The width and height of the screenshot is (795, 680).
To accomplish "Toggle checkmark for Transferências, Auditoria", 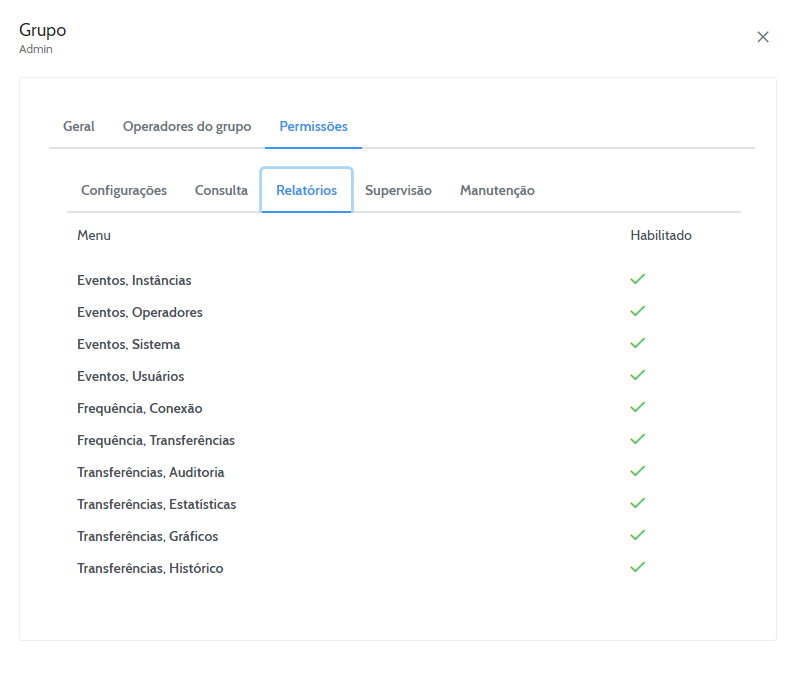I will [x=637, y=471].
